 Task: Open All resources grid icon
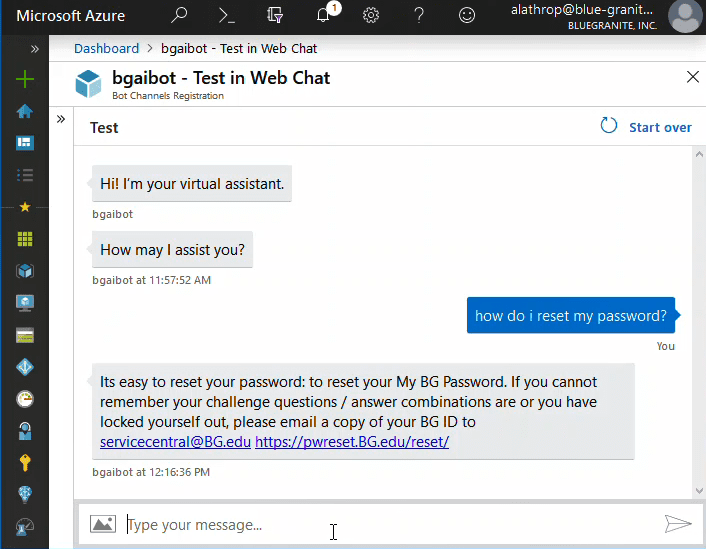tap(25, 239)
